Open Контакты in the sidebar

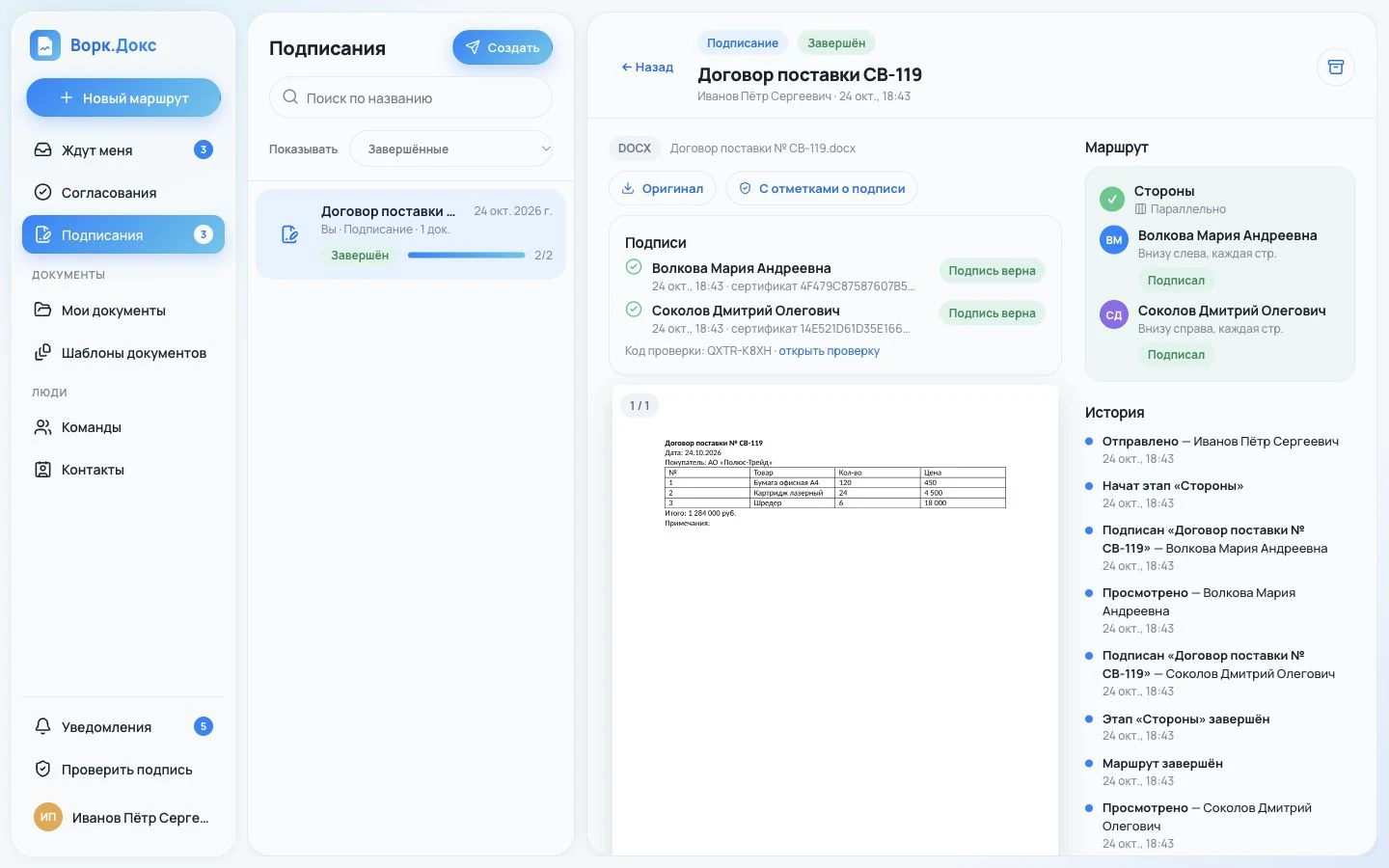[123, 470]
